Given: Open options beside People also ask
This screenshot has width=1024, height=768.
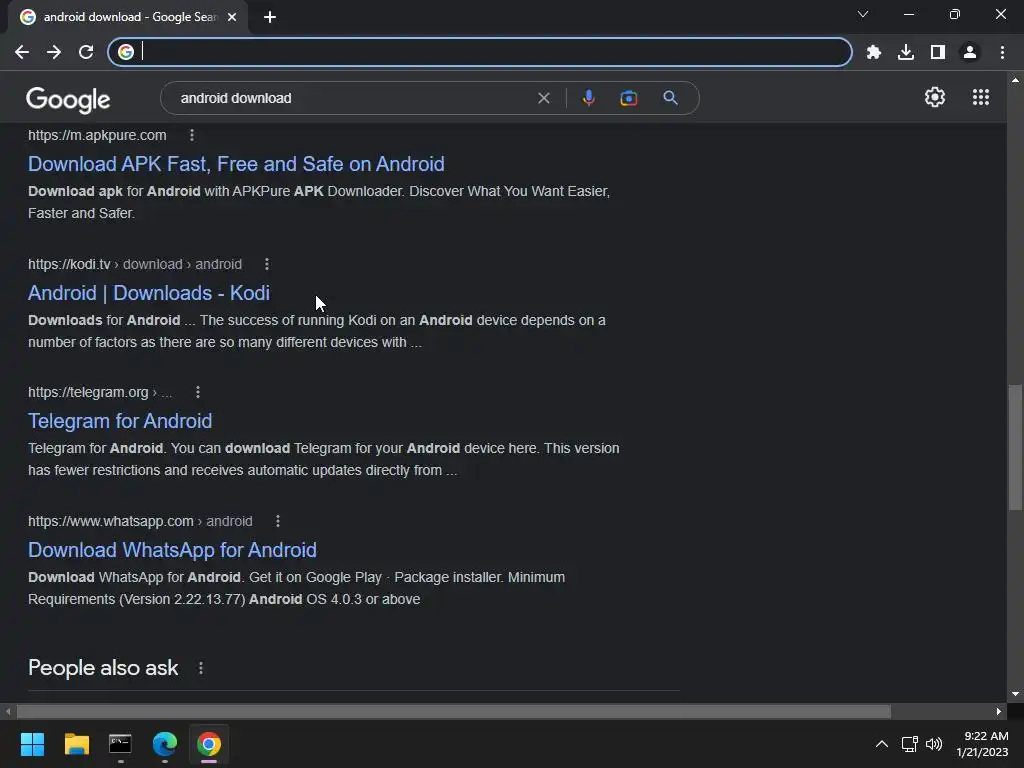Looking at the screenshot, I should tap(200, 668).
